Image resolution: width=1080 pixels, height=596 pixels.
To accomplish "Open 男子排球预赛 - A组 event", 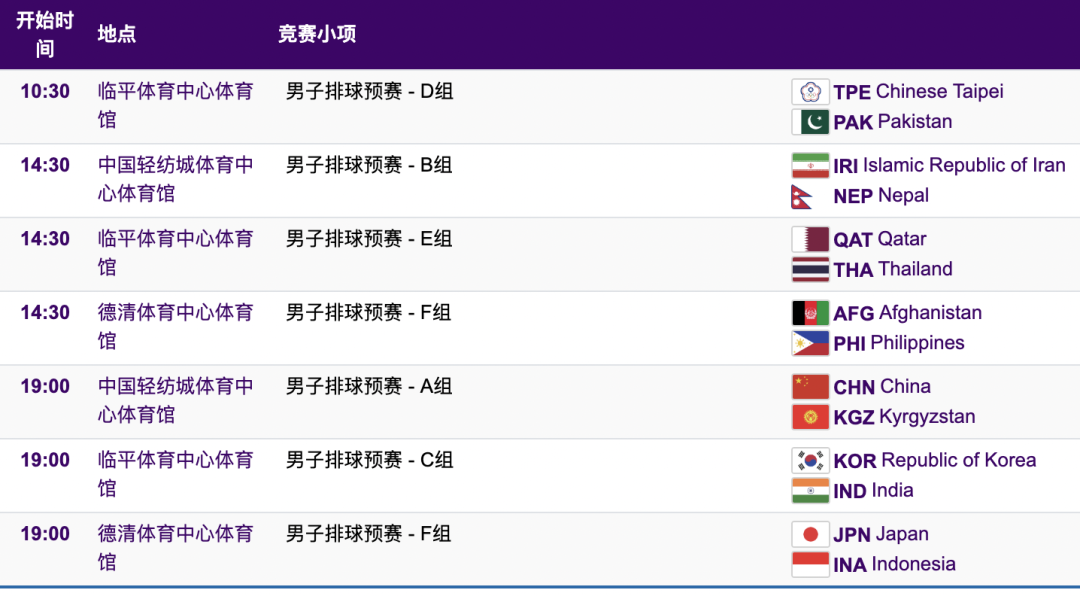I will (369, 387).
